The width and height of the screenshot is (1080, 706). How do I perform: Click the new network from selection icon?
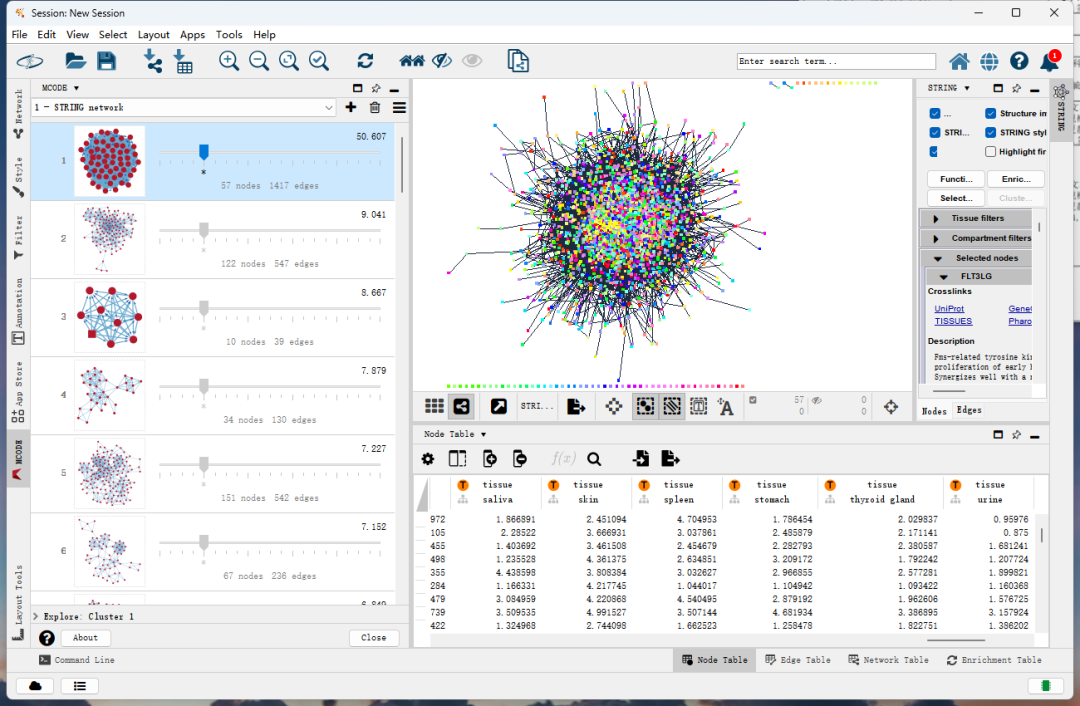coord(518,61)
